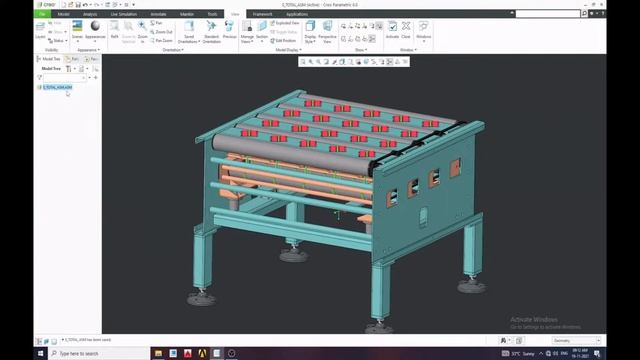Click the Refit view icon
The height and width of the screenshot is (360, 640).
[x=115, y=31]
